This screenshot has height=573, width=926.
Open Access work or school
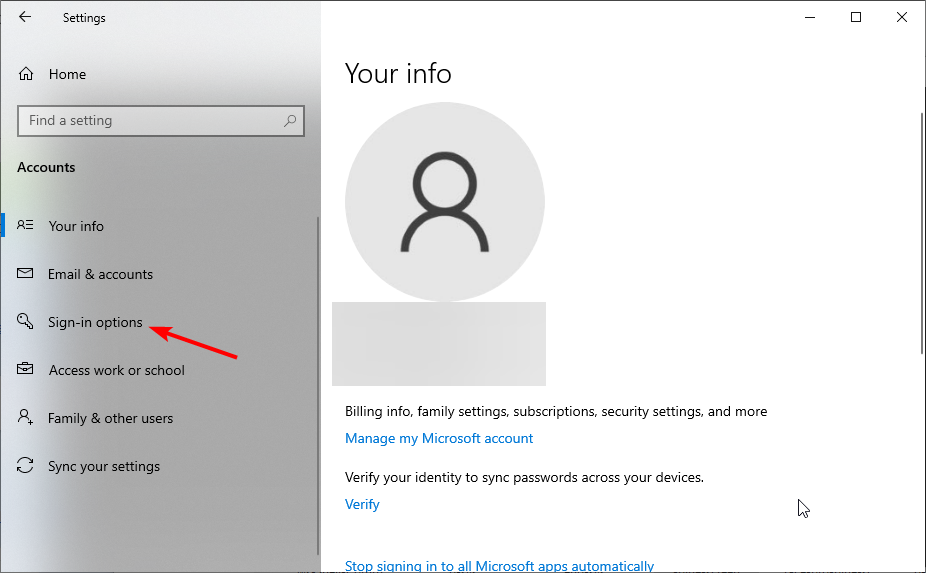pos(117,370)
